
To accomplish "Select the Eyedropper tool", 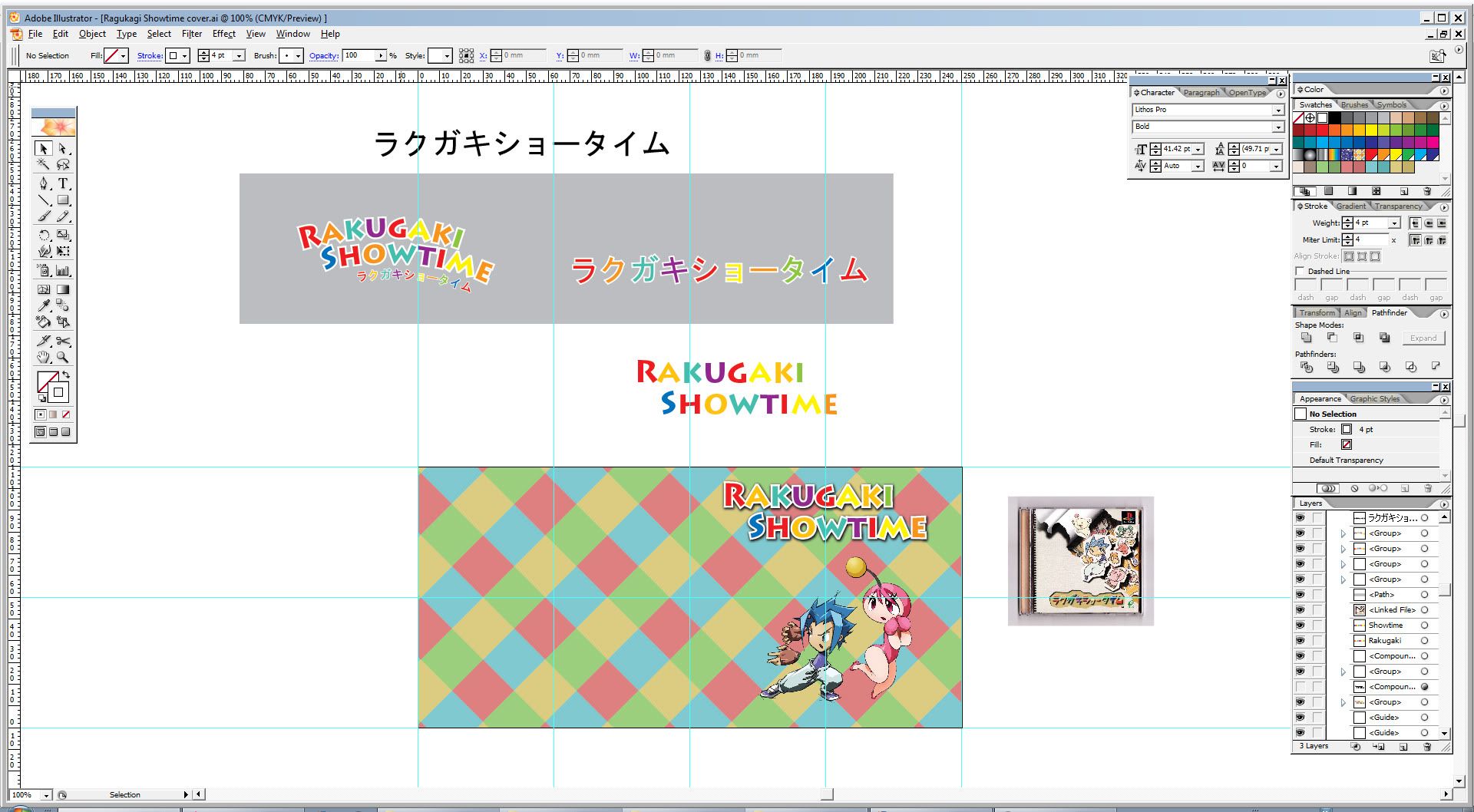I will pos(44,306).
